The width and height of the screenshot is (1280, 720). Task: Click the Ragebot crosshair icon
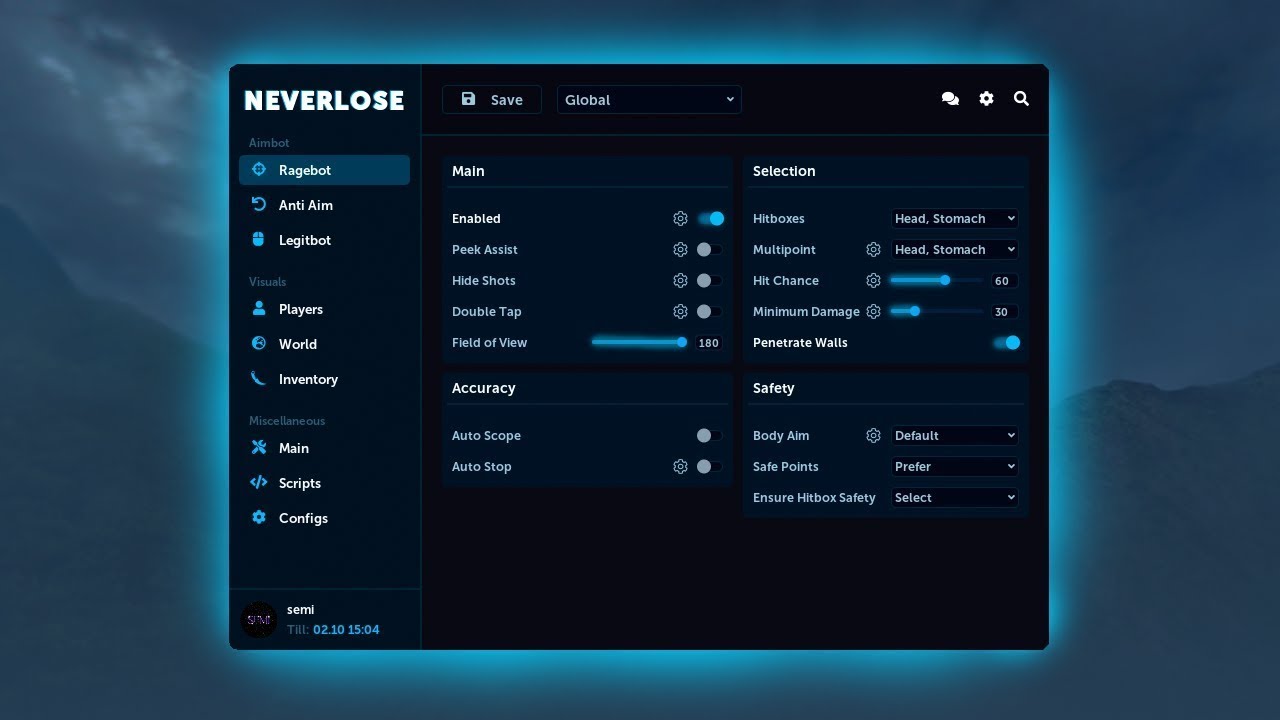click(259, 170)
